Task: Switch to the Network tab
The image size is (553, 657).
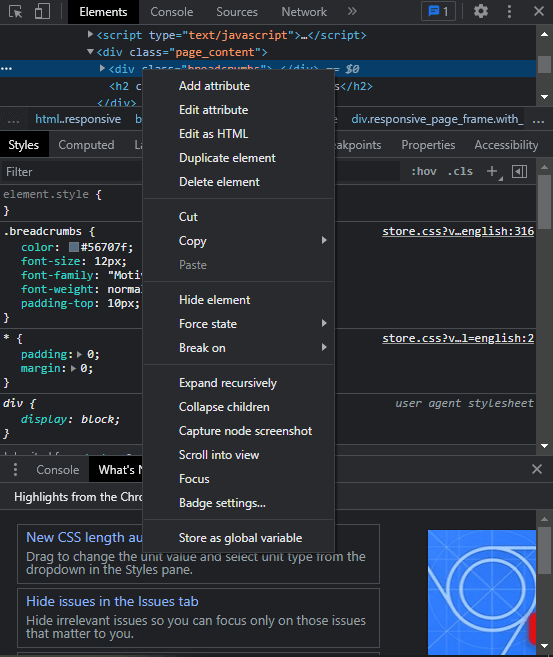Action: [x=304, y=12]
